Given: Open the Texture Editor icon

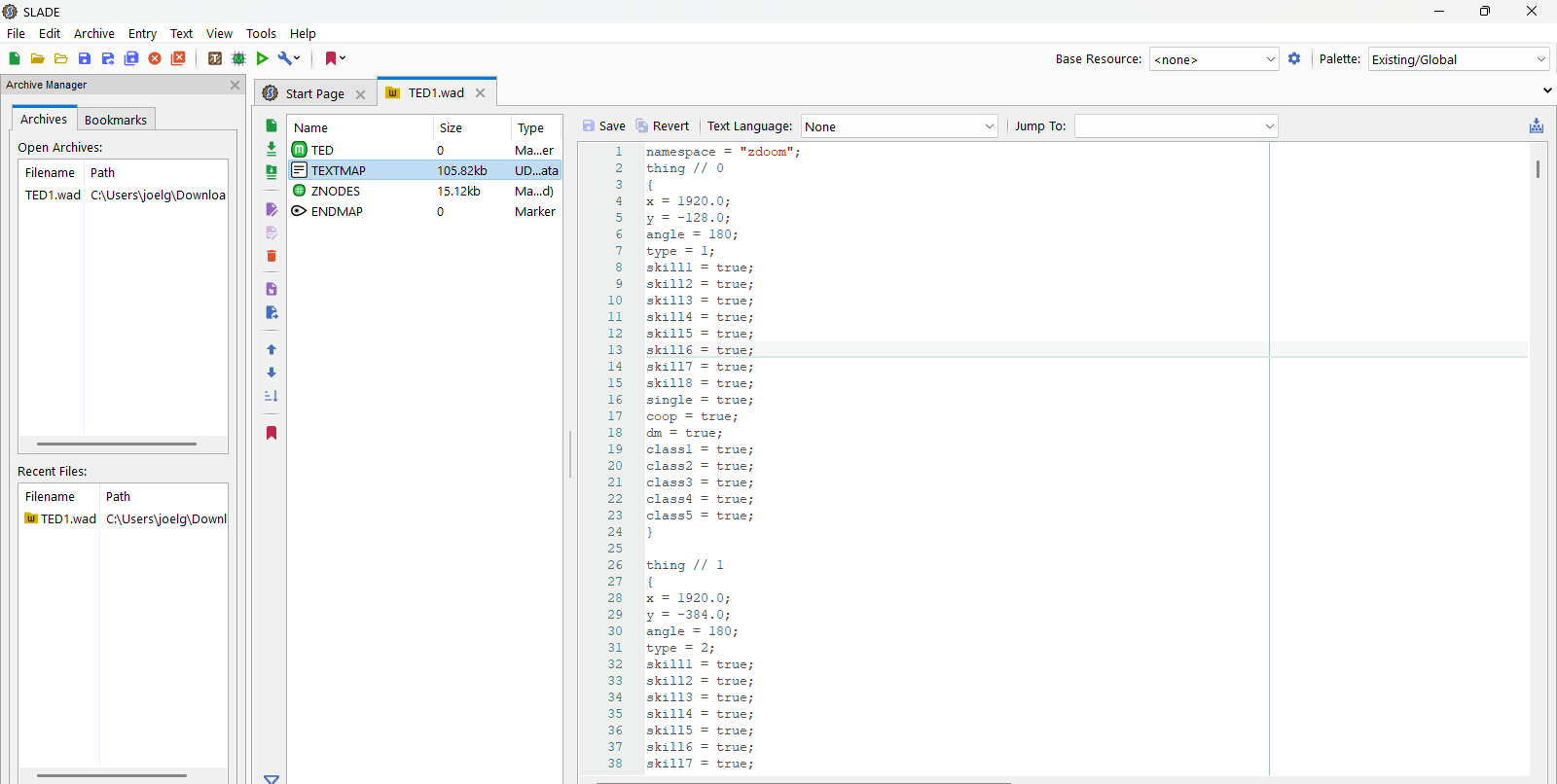Looking at the screenshot, I should tap(215, 58).
